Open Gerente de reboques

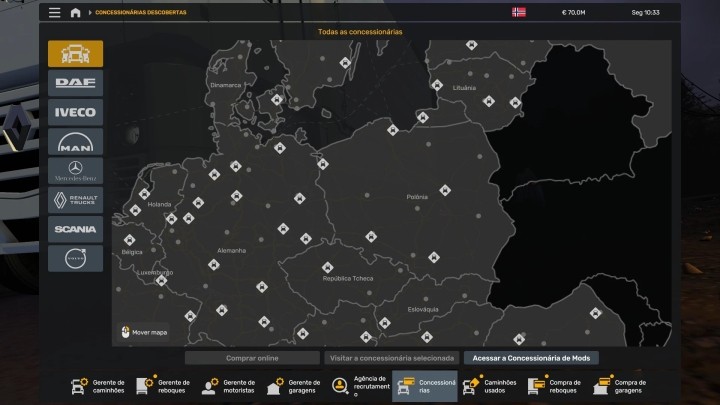point(163,386)
